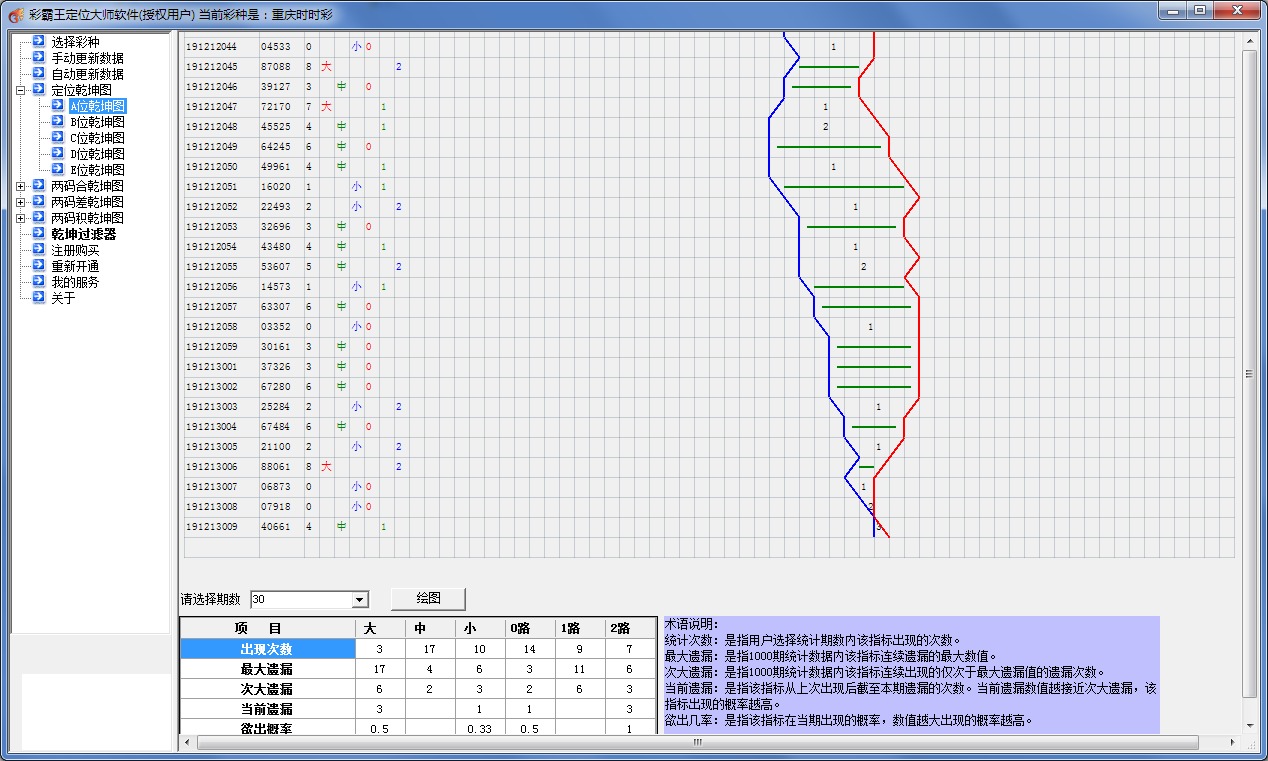This screenshot has width=1268, height=761.
Task: Expand the 两码合乾坤图 tree node
Action: [21, 186]
